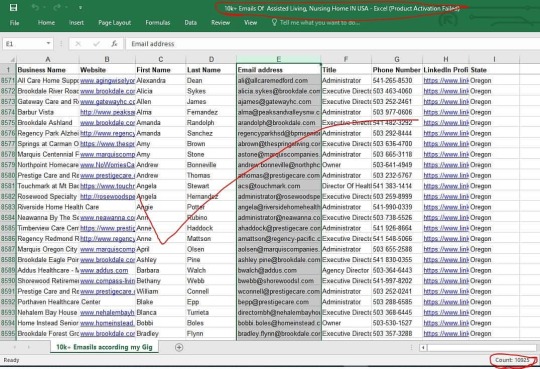
Task: Open the Customize Quick Access Toolbar arrow
Action: click(x=80, y=8)
